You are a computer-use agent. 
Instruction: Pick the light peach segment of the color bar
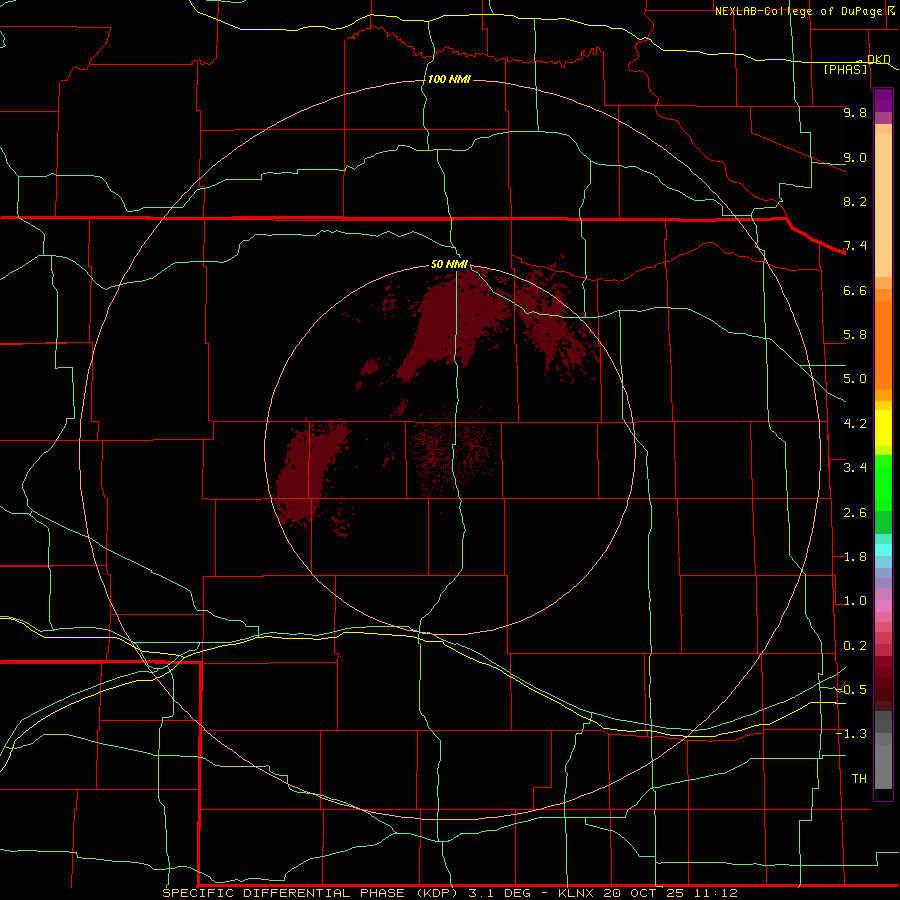pos(883,205)
